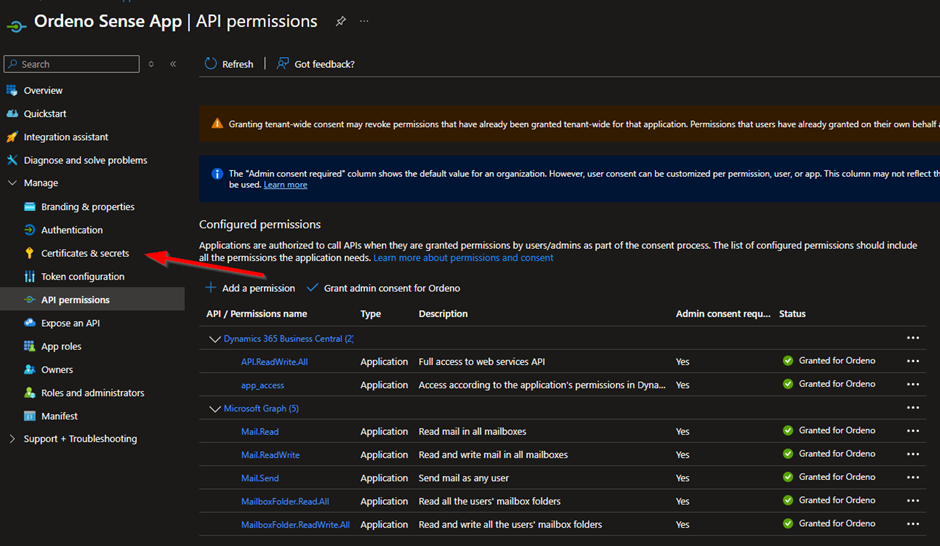Click the App roles grid icon

point(29,346)
